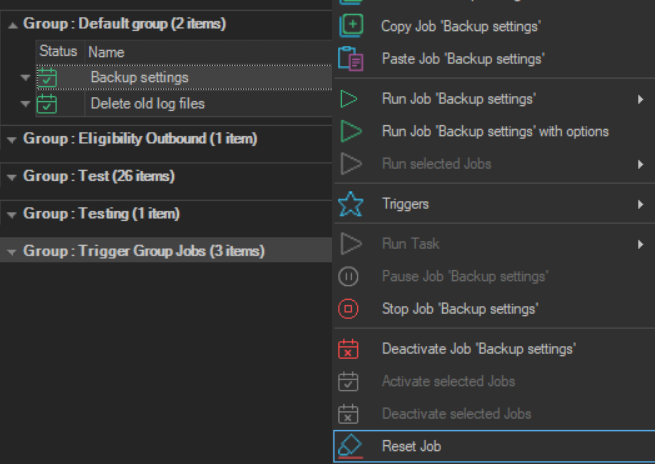Collapse the Default group section

click(12, 24)
